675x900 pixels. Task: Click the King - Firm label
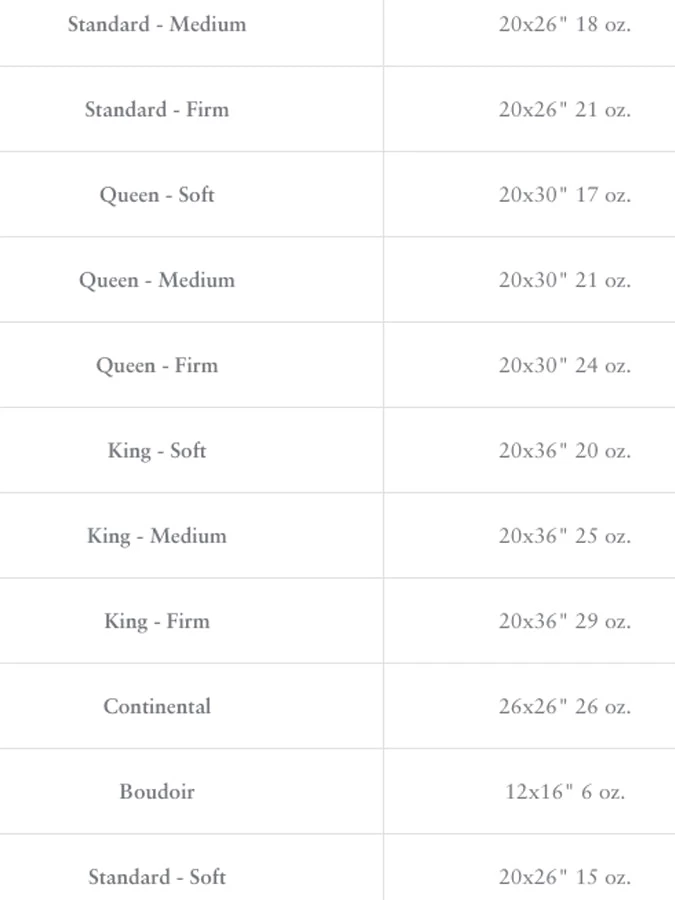coord(157,621)
